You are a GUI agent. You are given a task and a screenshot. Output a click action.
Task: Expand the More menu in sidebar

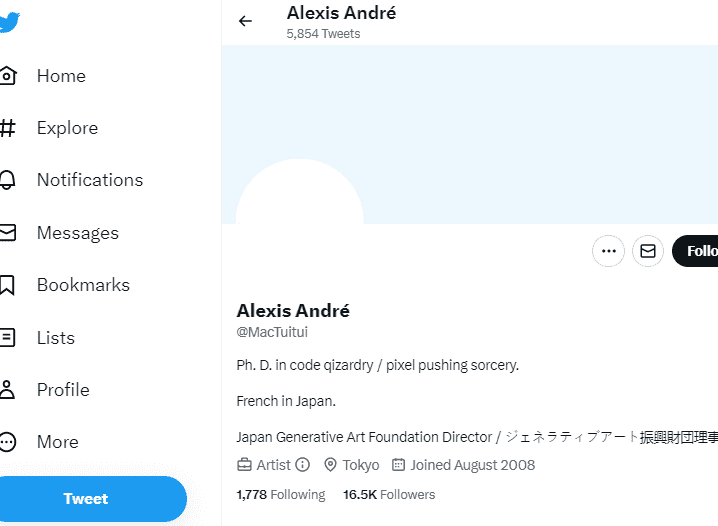(8, 442)
